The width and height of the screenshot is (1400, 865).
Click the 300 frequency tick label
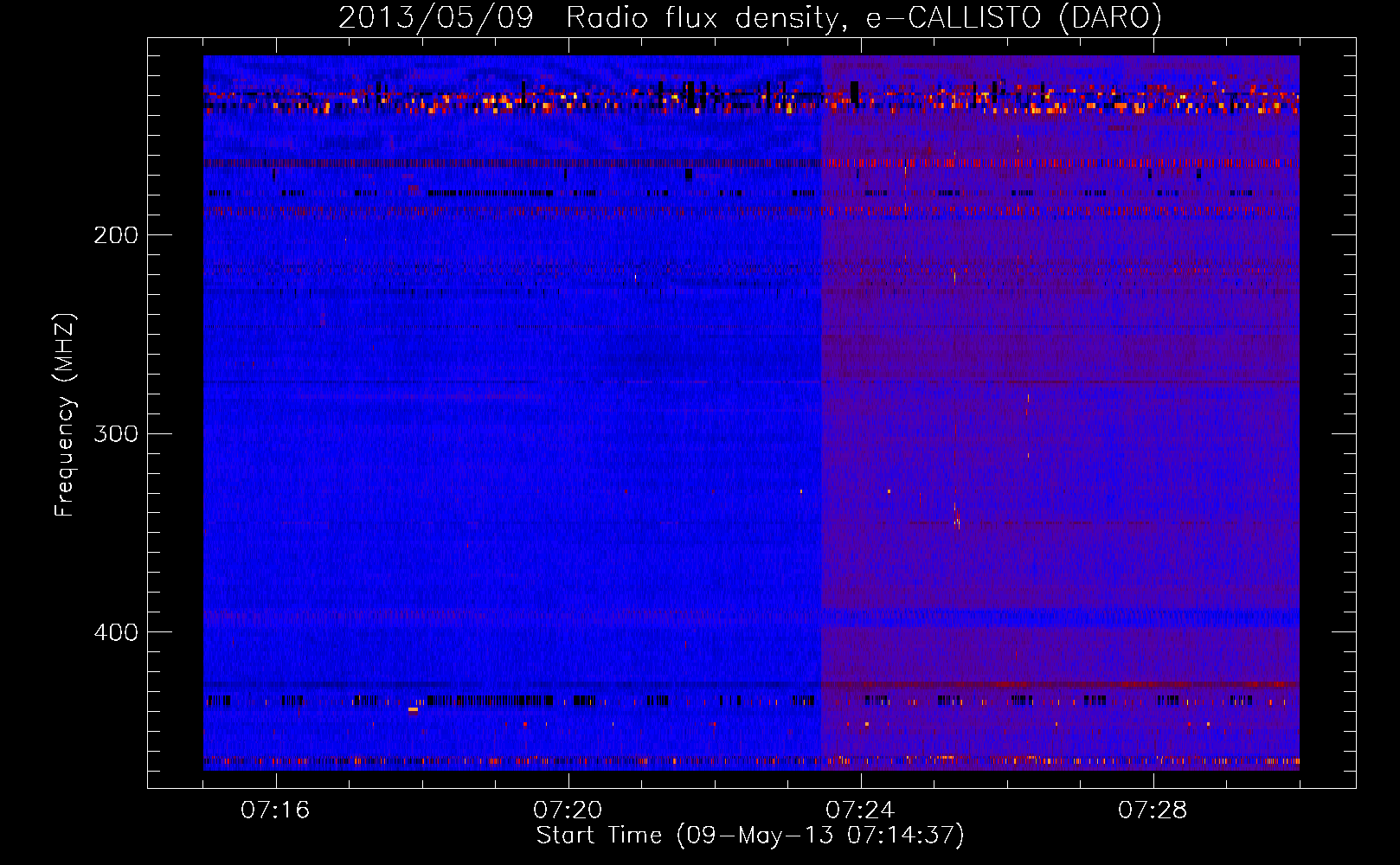(x=116, y=433)
